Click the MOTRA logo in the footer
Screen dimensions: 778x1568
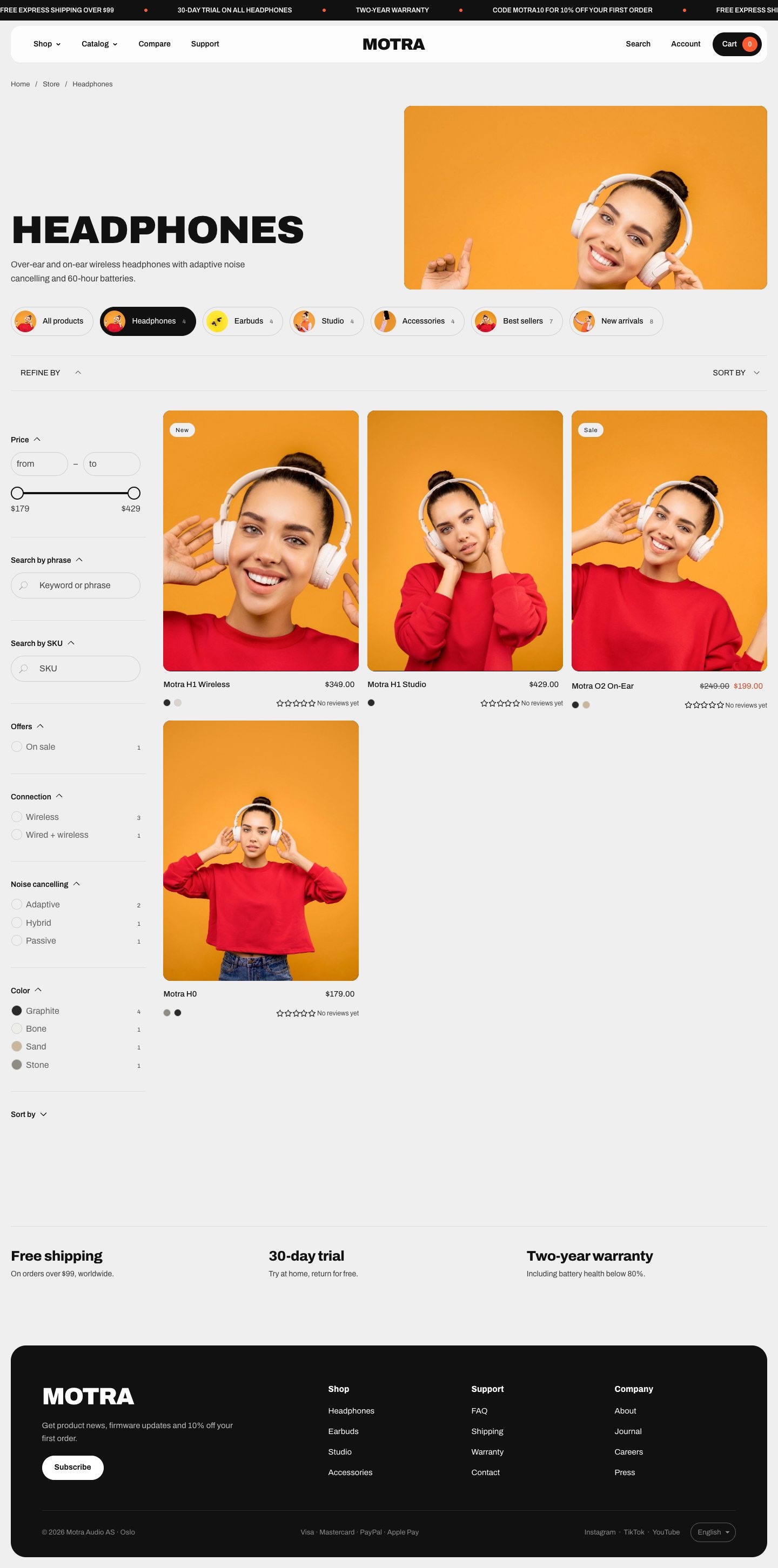tap(88, 1396)
